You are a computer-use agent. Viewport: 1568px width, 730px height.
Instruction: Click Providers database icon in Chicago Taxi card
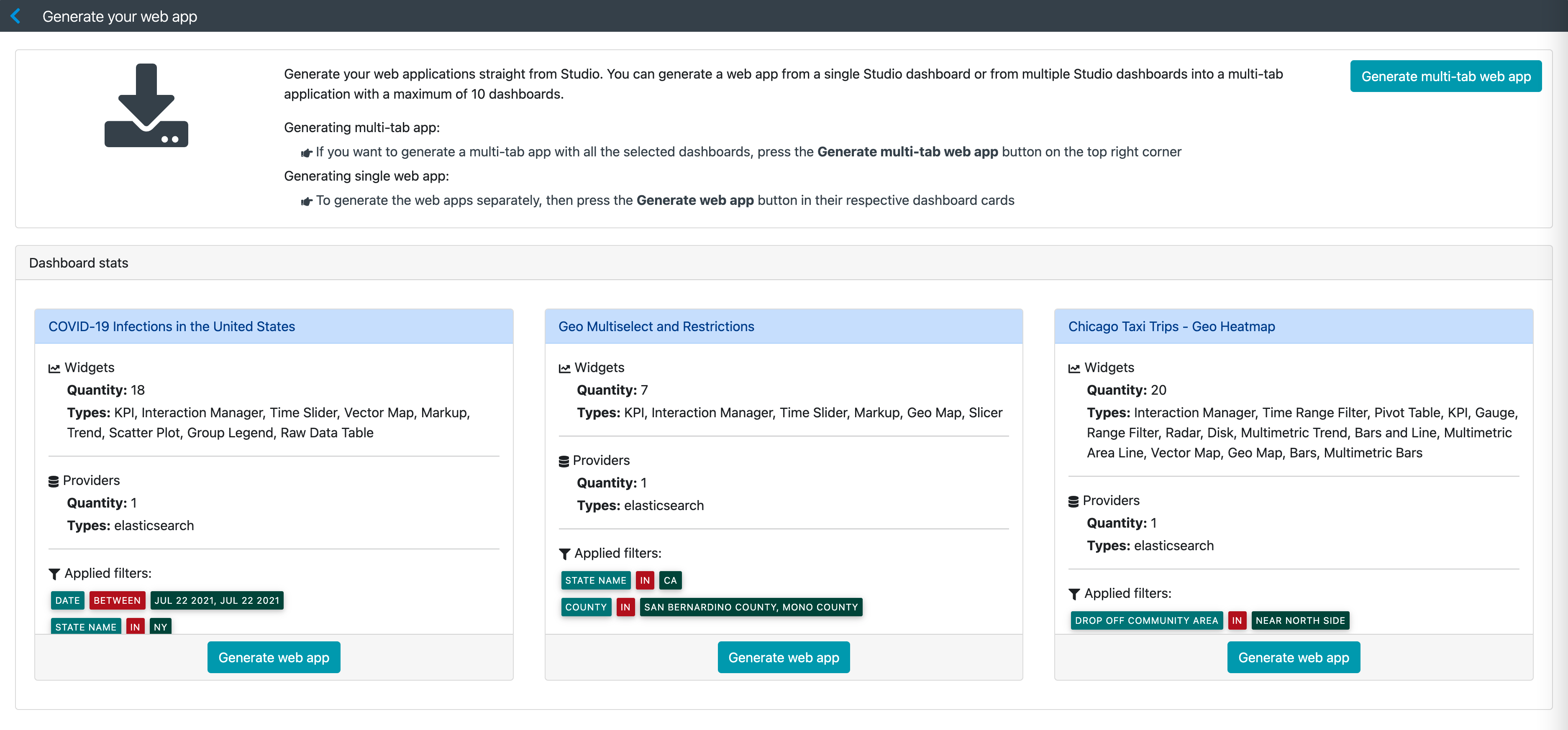[1074, 501]
